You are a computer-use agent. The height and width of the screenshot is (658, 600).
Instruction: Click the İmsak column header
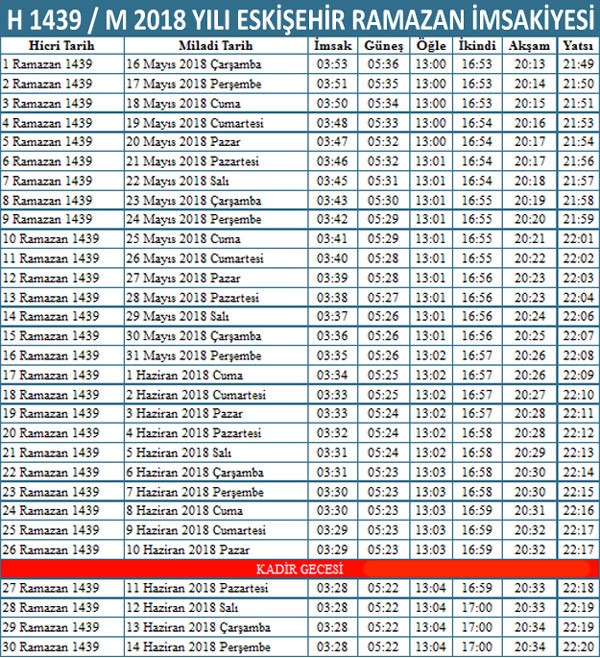click(x=332, y=46)
